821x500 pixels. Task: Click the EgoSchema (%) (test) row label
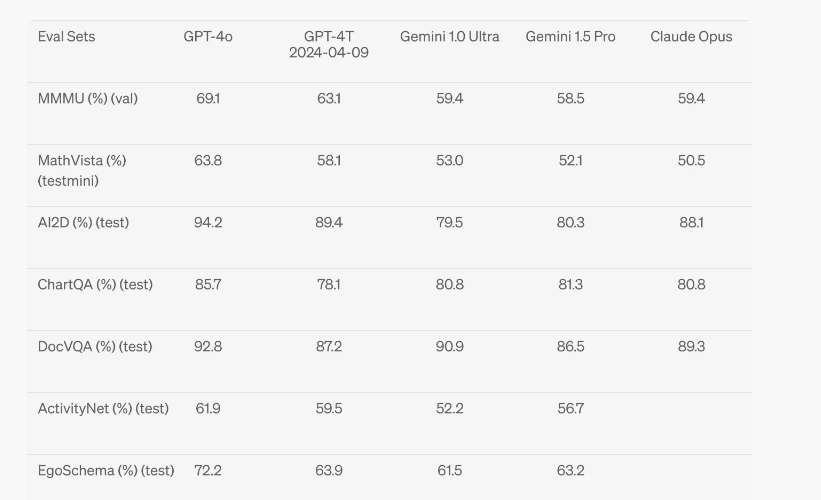click(x=106, y=470)
